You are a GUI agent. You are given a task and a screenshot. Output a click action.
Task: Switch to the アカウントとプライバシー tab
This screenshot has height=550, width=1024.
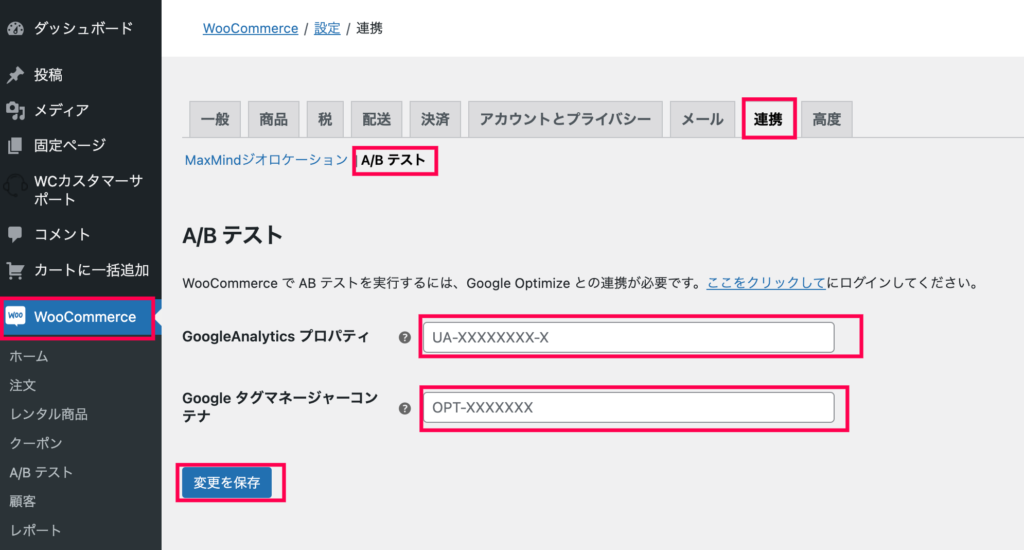click(x=565, y=120)
